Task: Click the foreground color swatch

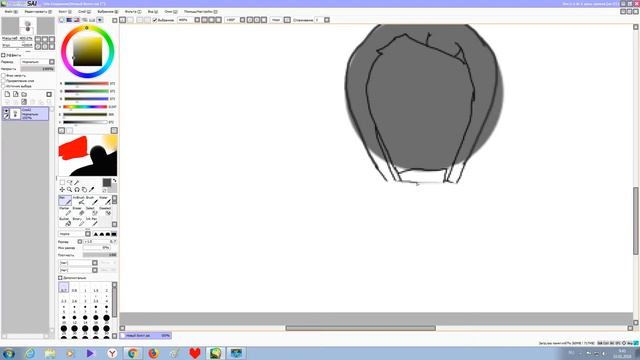Action: tap(107, 182)
